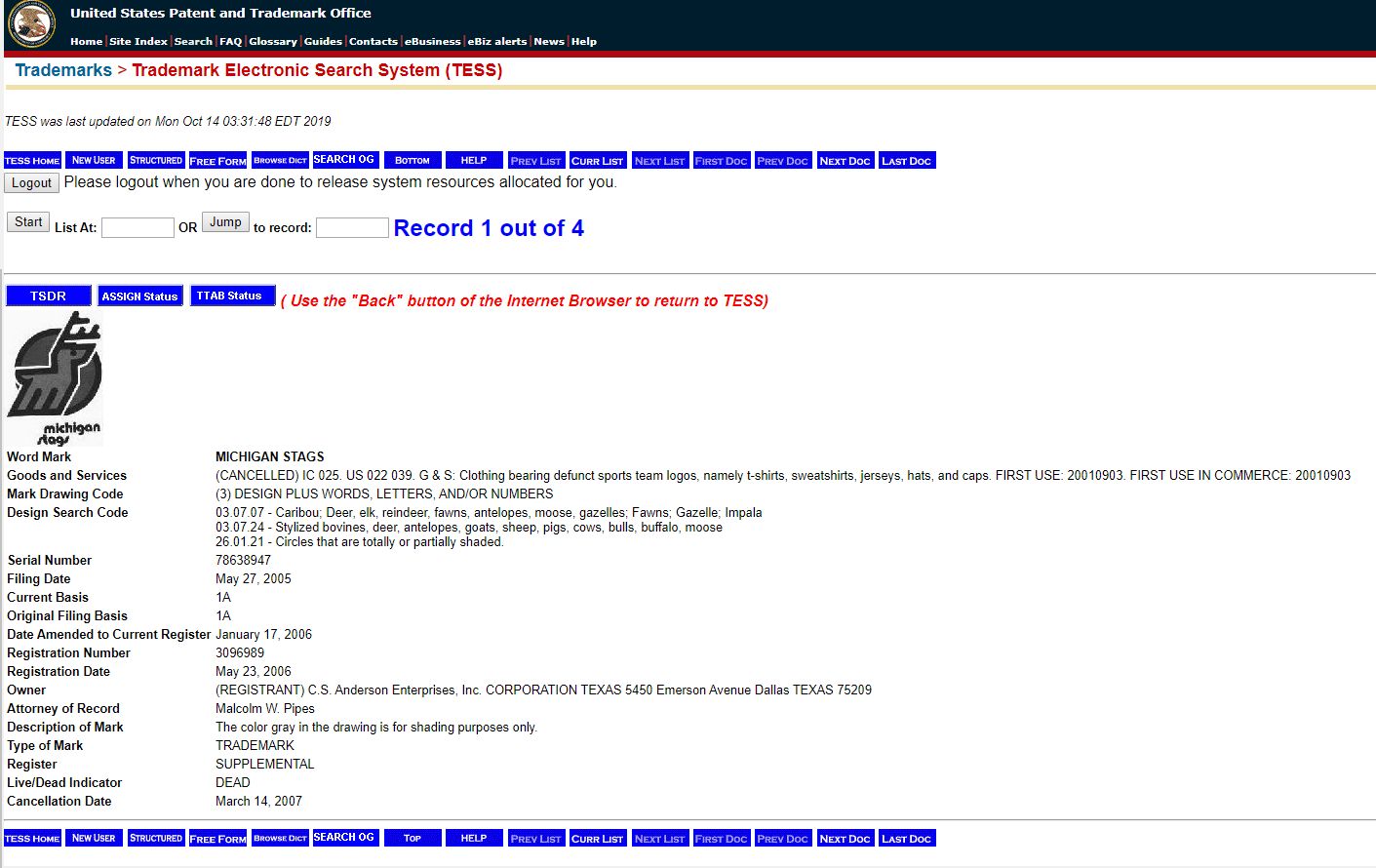This screenshot has width=1376, height=868.
Task: Jump to page Bottom button
Action: coord(413,160)
